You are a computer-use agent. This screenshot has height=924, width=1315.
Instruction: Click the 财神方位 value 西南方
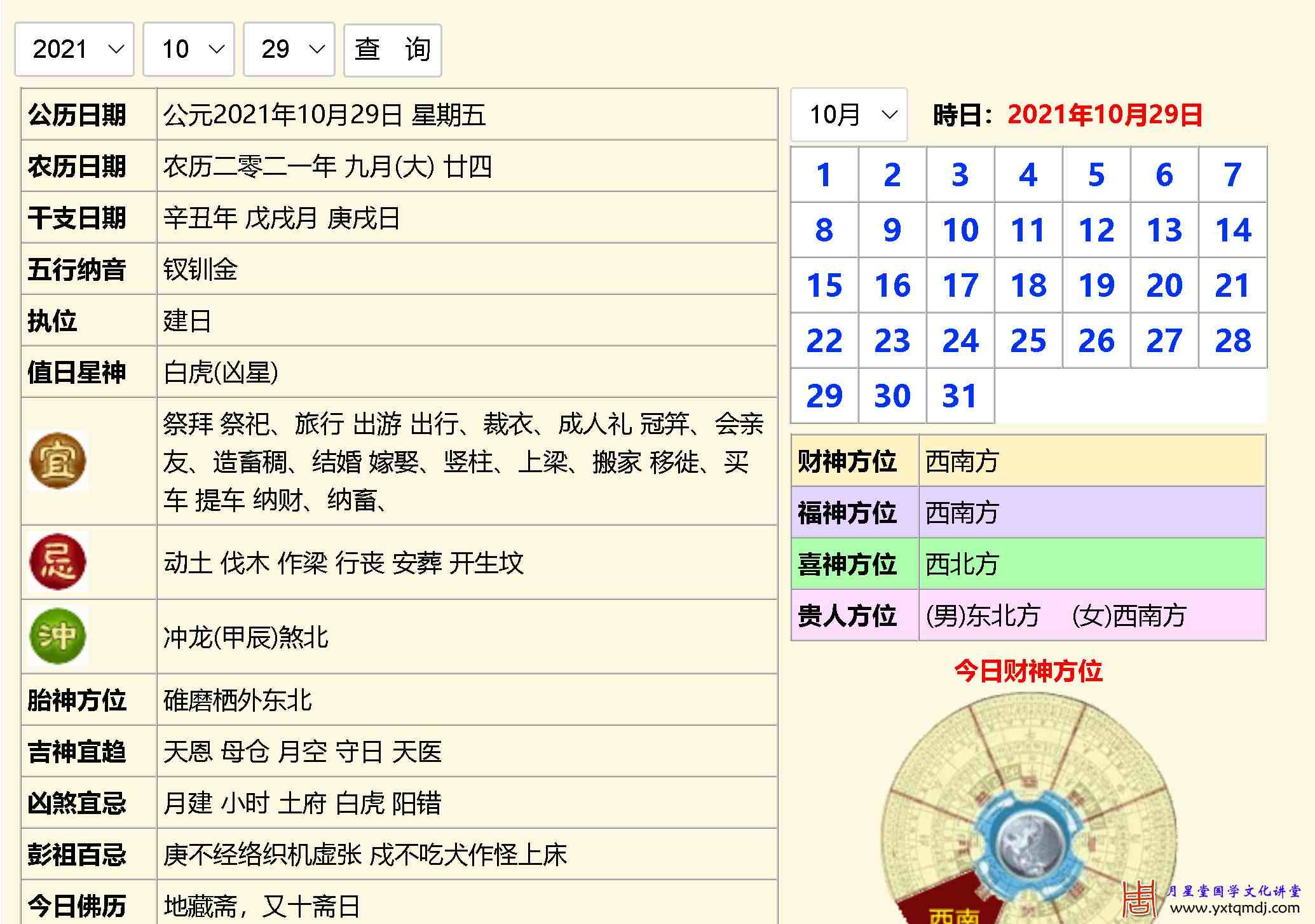click(x=1092, y=461)
